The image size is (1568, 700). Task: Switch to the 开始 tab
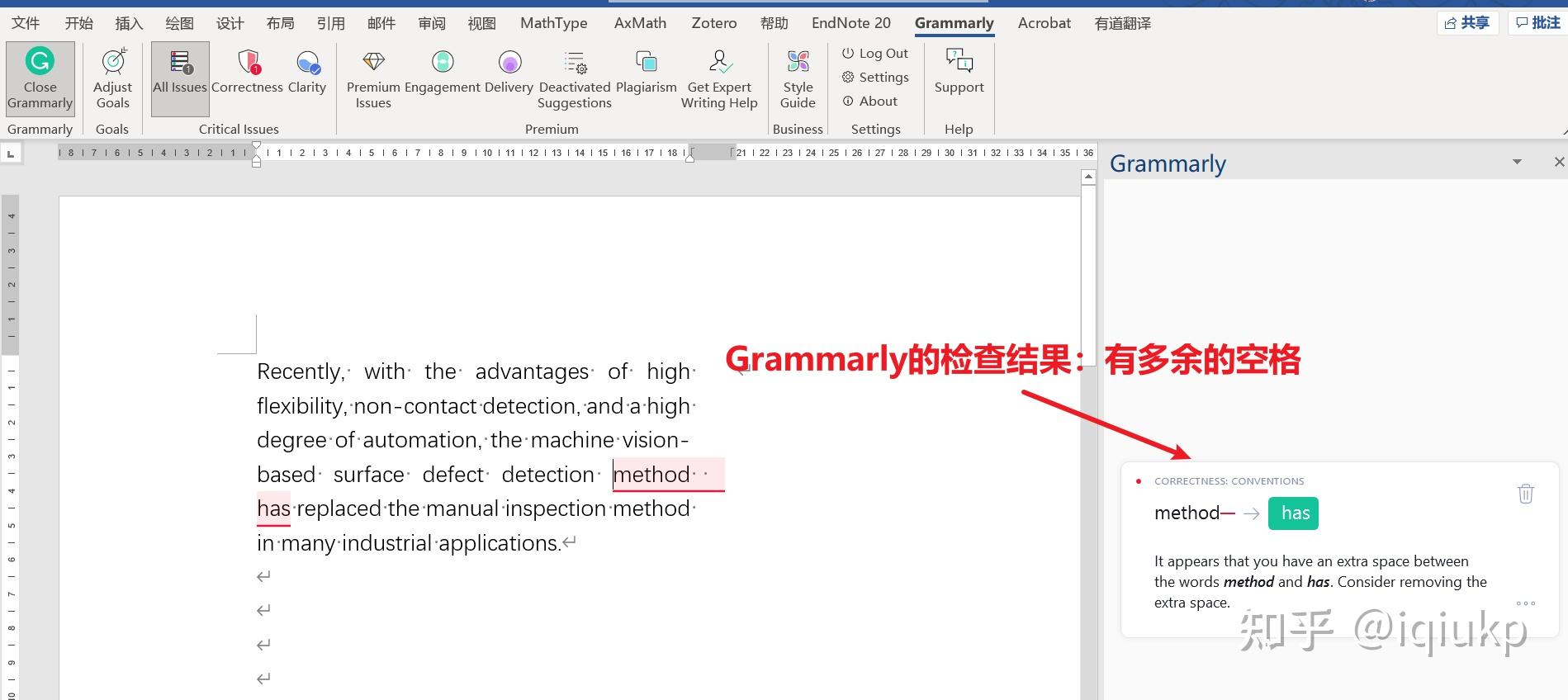[79, 23]
